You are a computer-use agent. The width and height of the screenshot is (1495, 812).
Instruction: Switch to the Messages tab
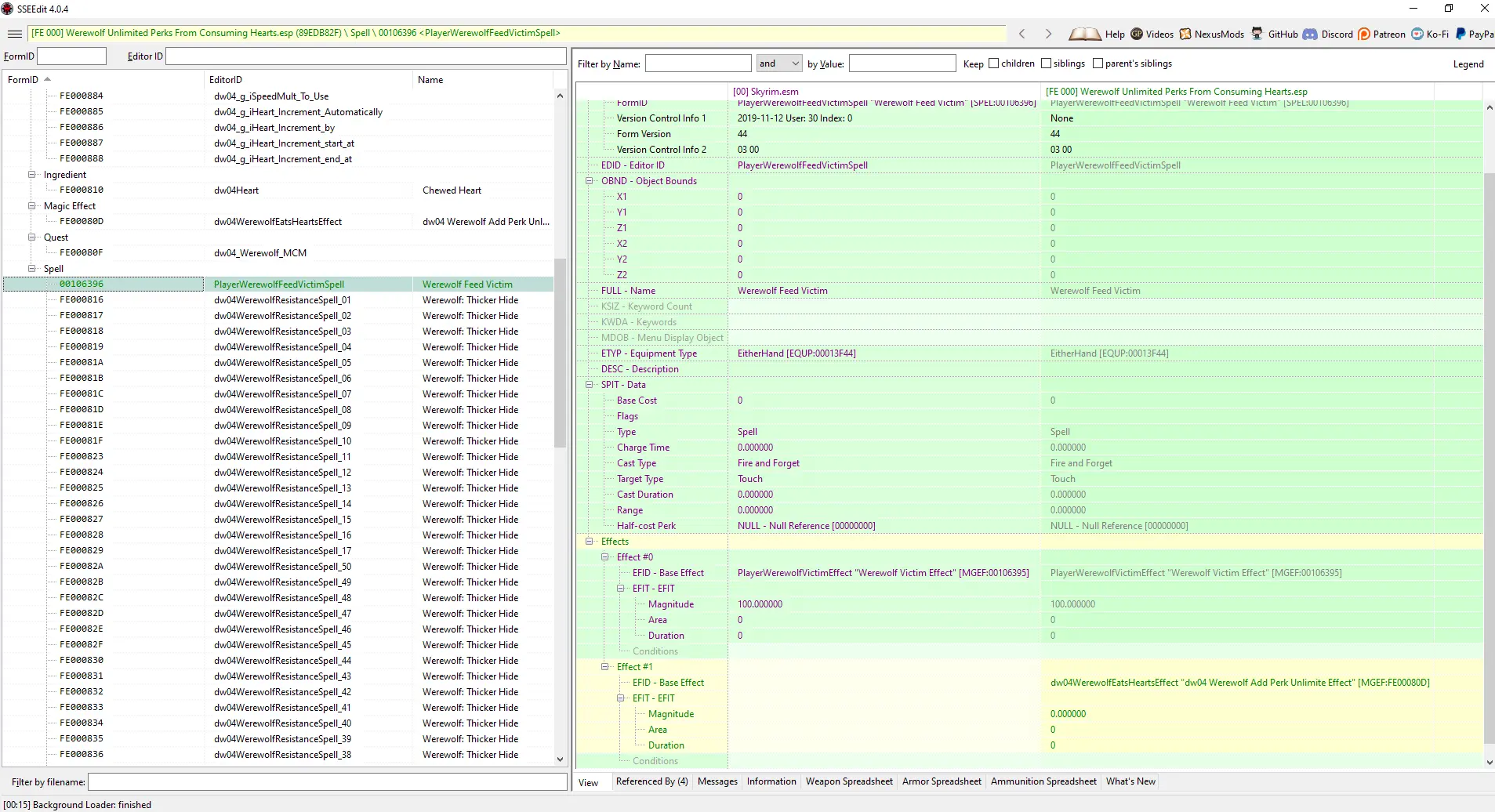pos(717,781)
